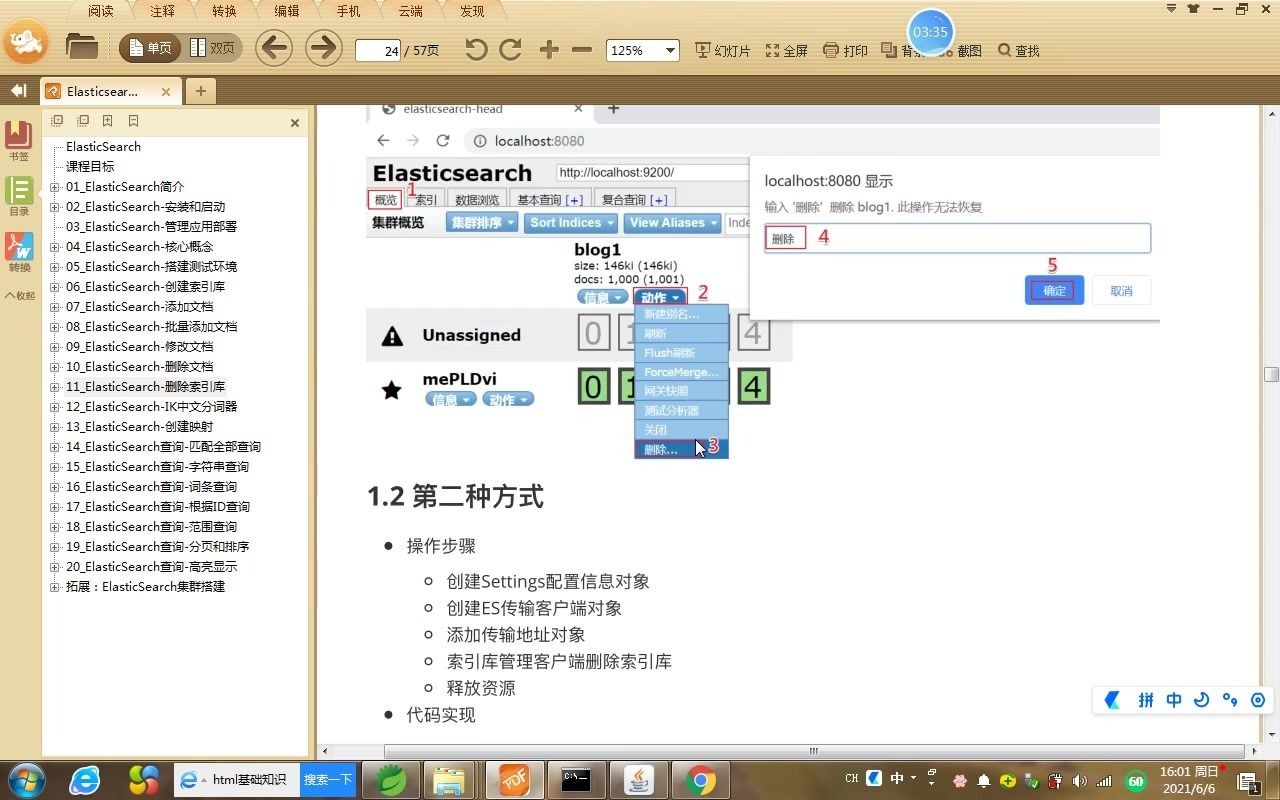Expand the 拓展：ElasticSearch集群搭建 outline node
This screenshot has width=1280, height=800.
coord(55,587)
